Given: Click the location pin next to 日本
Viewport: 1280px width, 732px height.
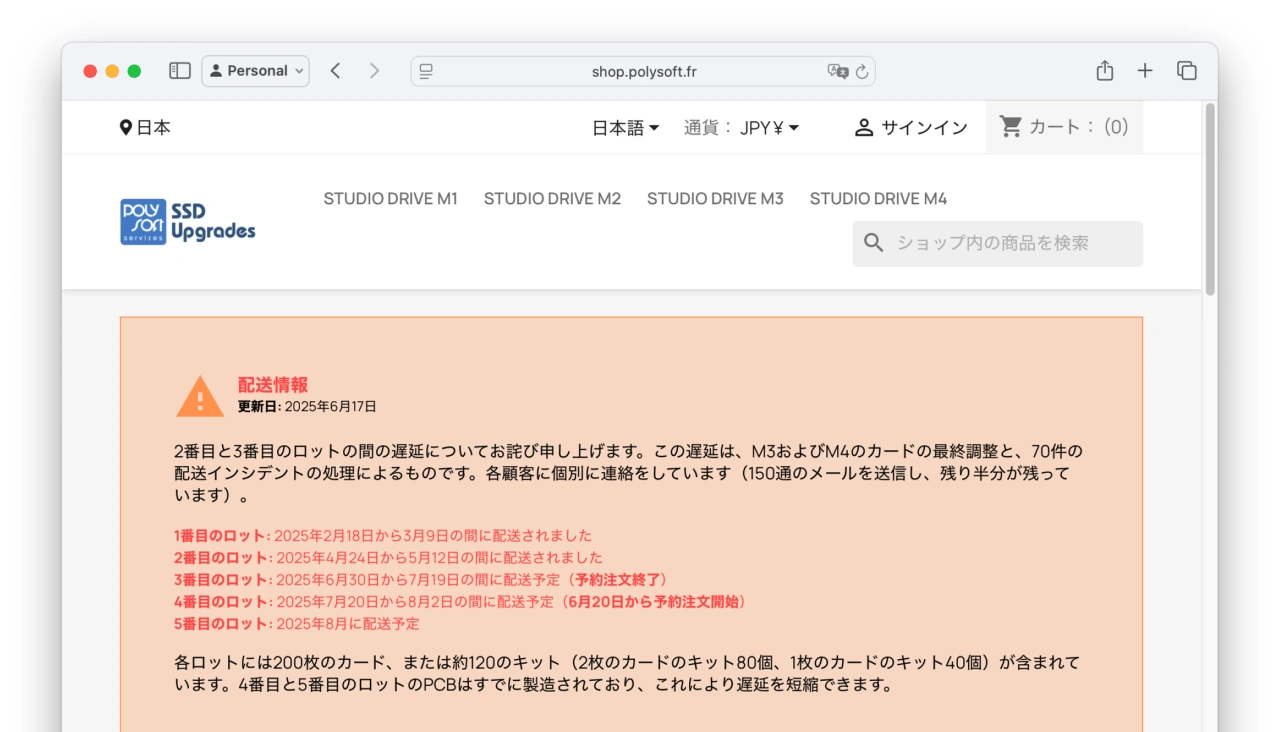Looking at the screenshot, I should [x=126, y=127].
